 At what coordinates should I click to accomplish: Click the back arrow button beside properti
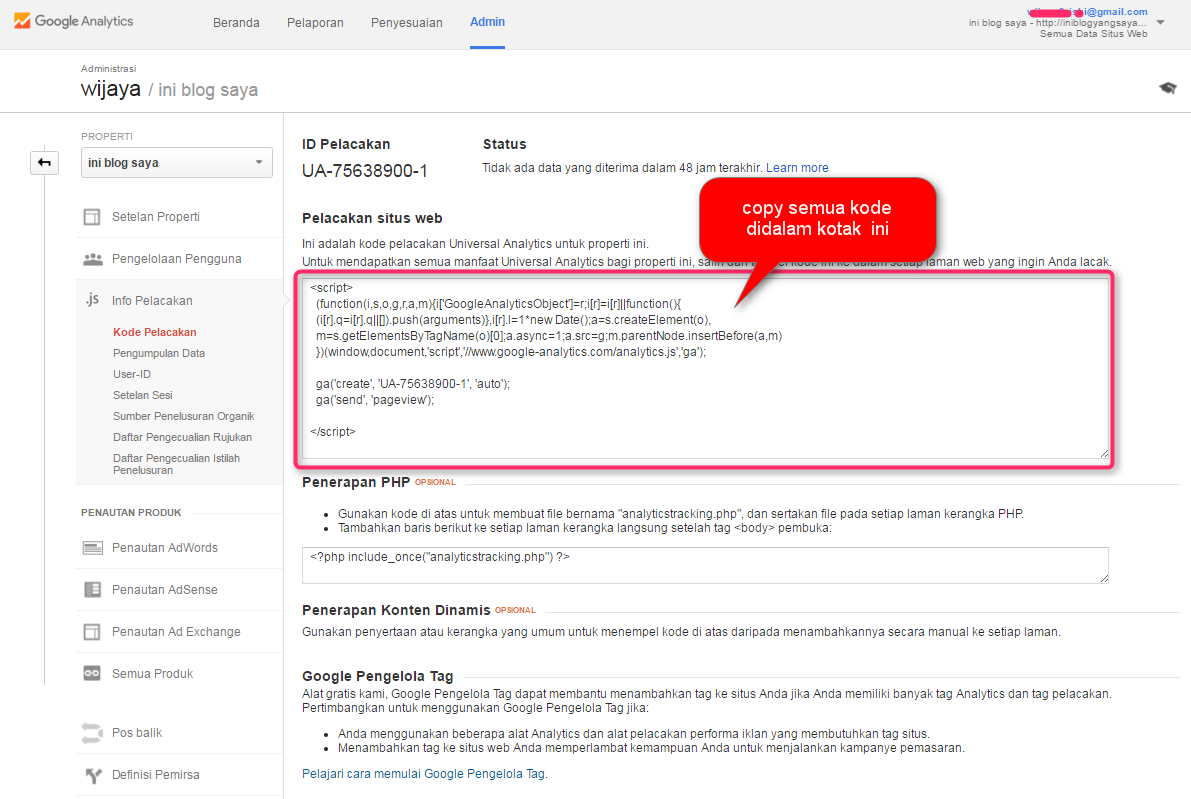pyautogui.click(x=44, y=163)
